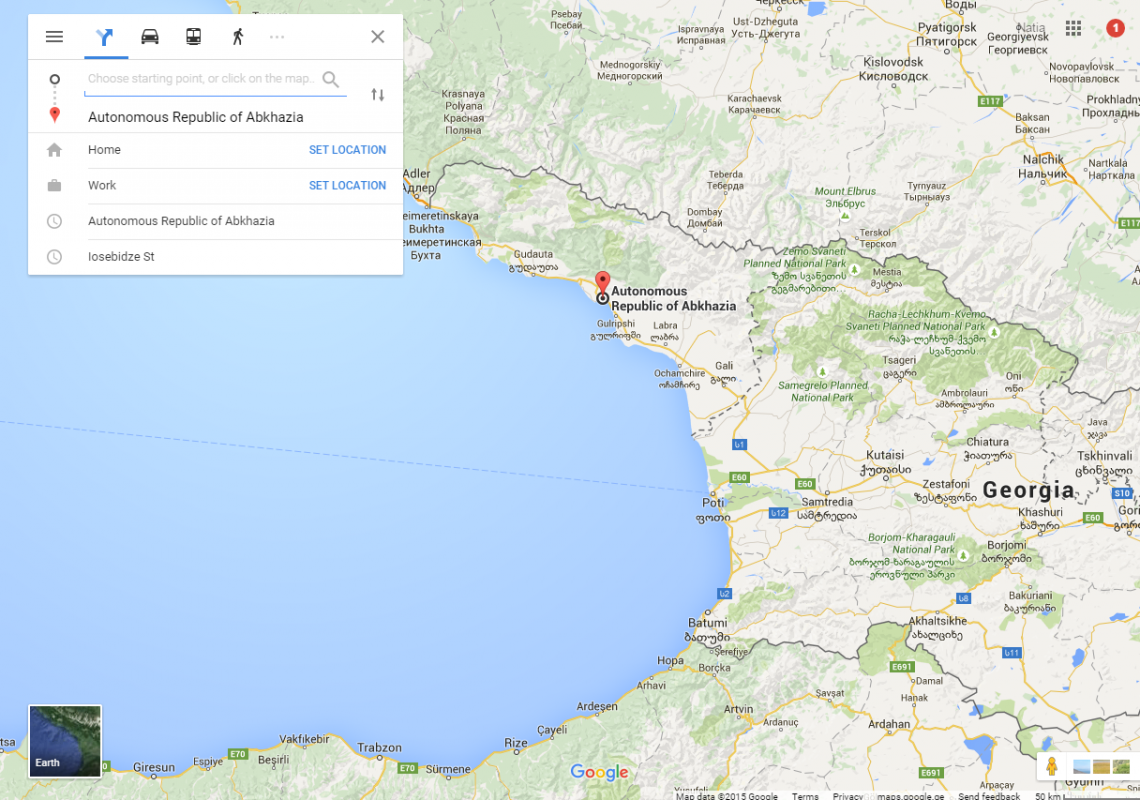Open the Send feedback link
The width and height of the screenshot is (1140, 800).
(x=989, y=796)
